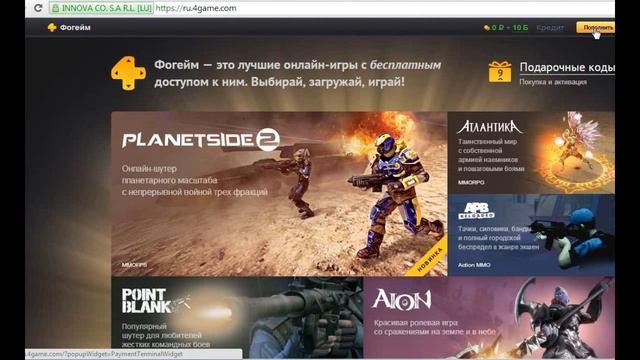Open the APB Reloaded game tile

coord(531,235)
